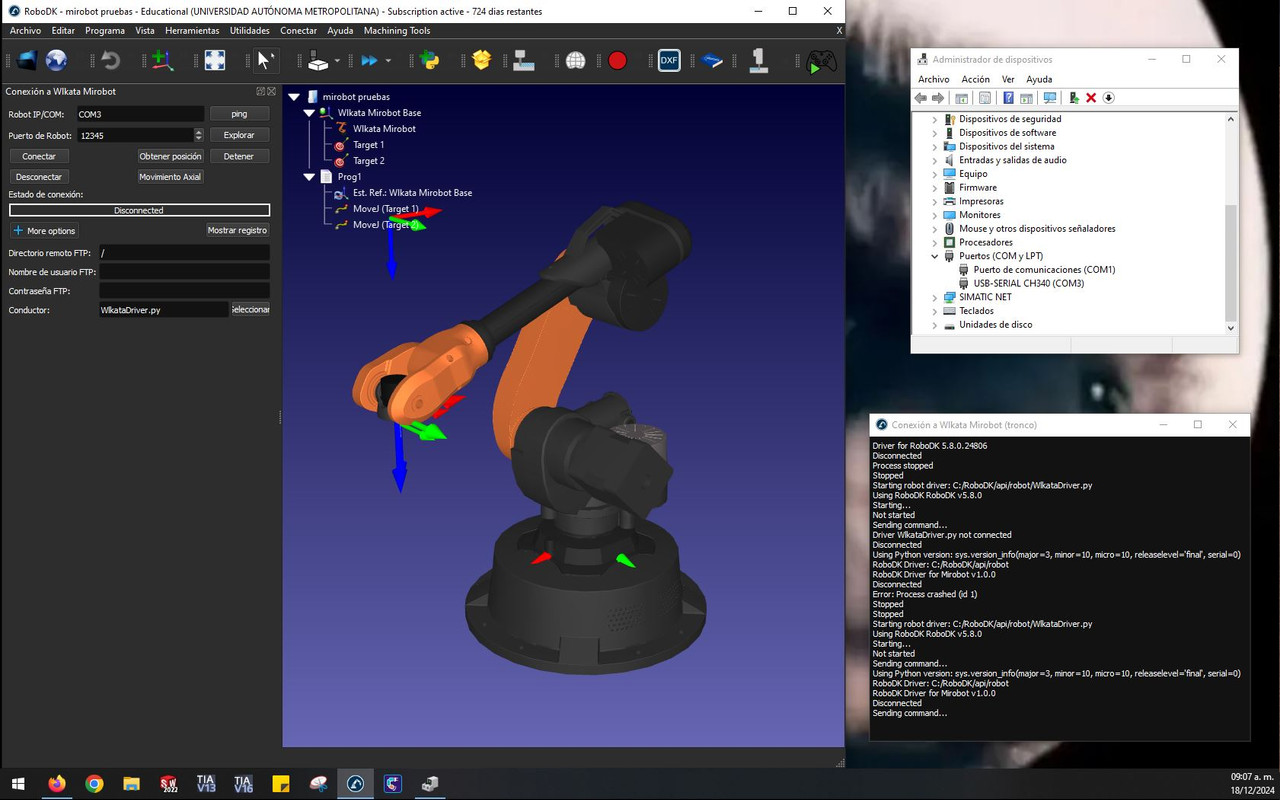The height and width of the screenshot is (800, 1280).
Task: Open the Machining Tools menu
Action: pos(397,31)
